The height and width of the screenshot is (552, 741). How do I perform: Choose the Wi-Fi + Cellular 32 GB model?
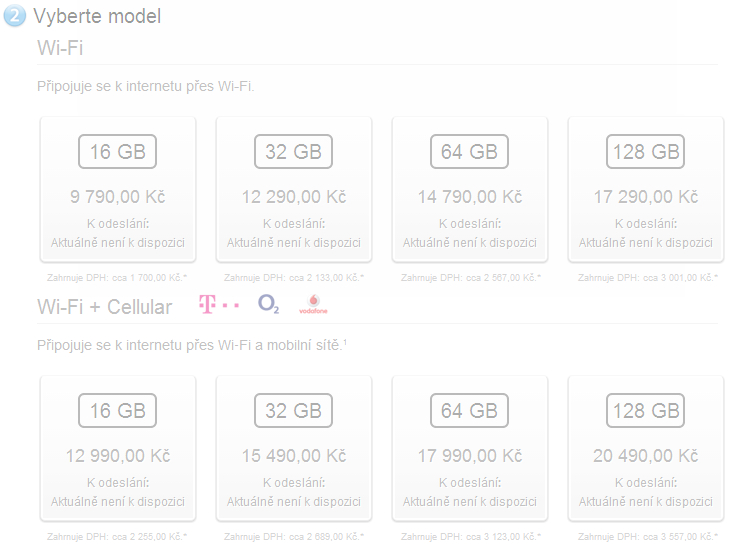[x=294, y=448]
